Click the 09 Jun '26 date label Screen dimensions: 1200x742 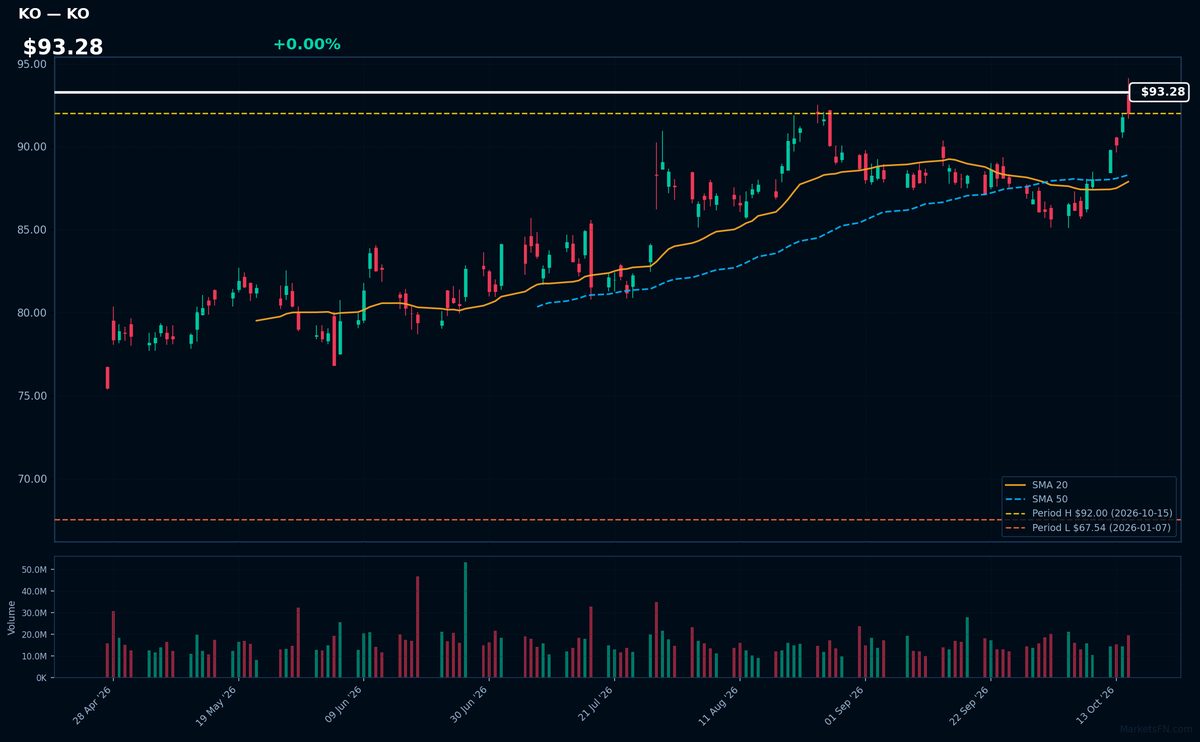pos(343,706)
